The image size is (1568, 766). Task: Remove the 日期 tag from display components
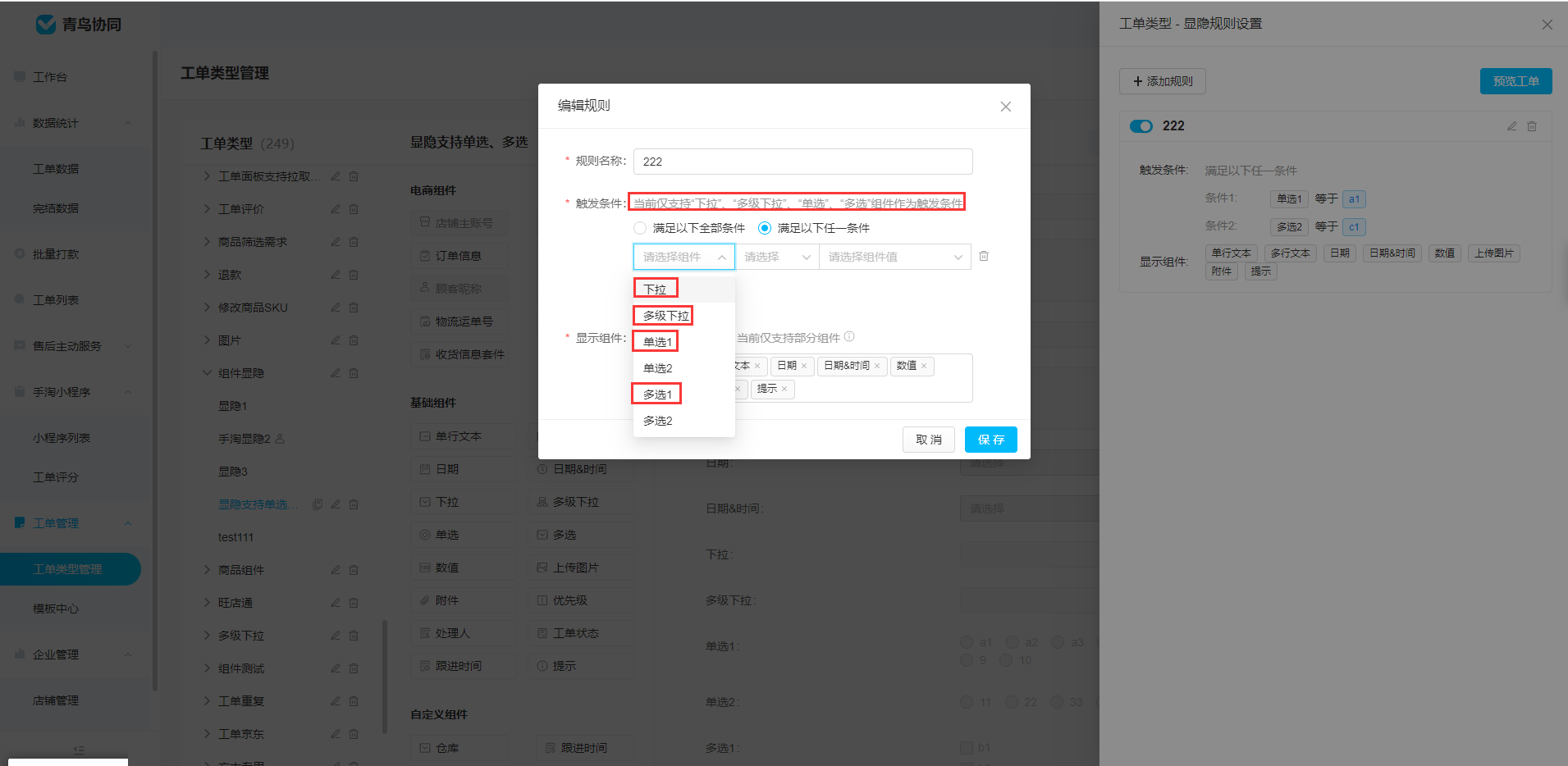click(x=804, y=366)
